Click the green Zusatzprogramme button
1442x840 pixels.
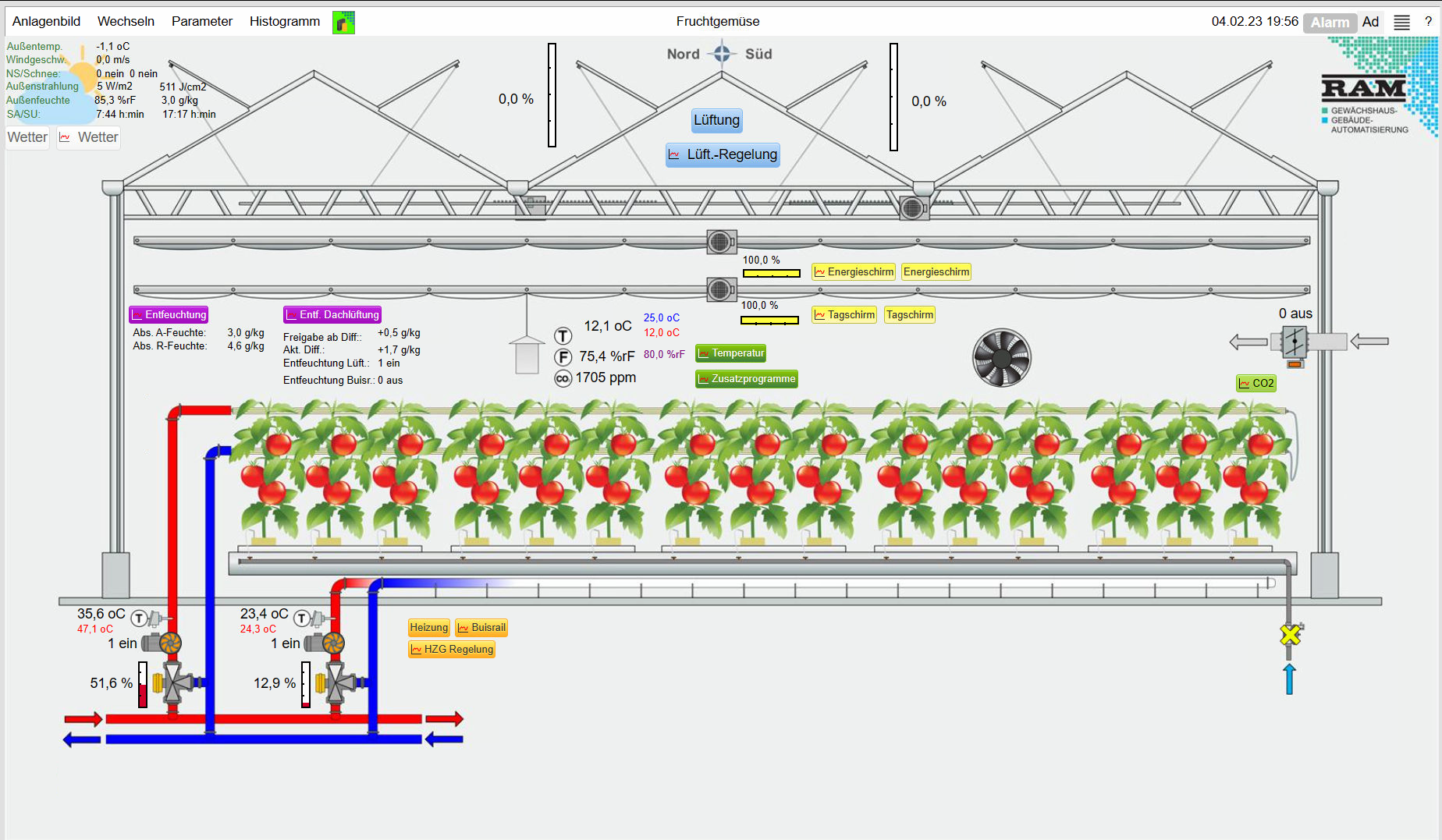(x=746, y=379)
